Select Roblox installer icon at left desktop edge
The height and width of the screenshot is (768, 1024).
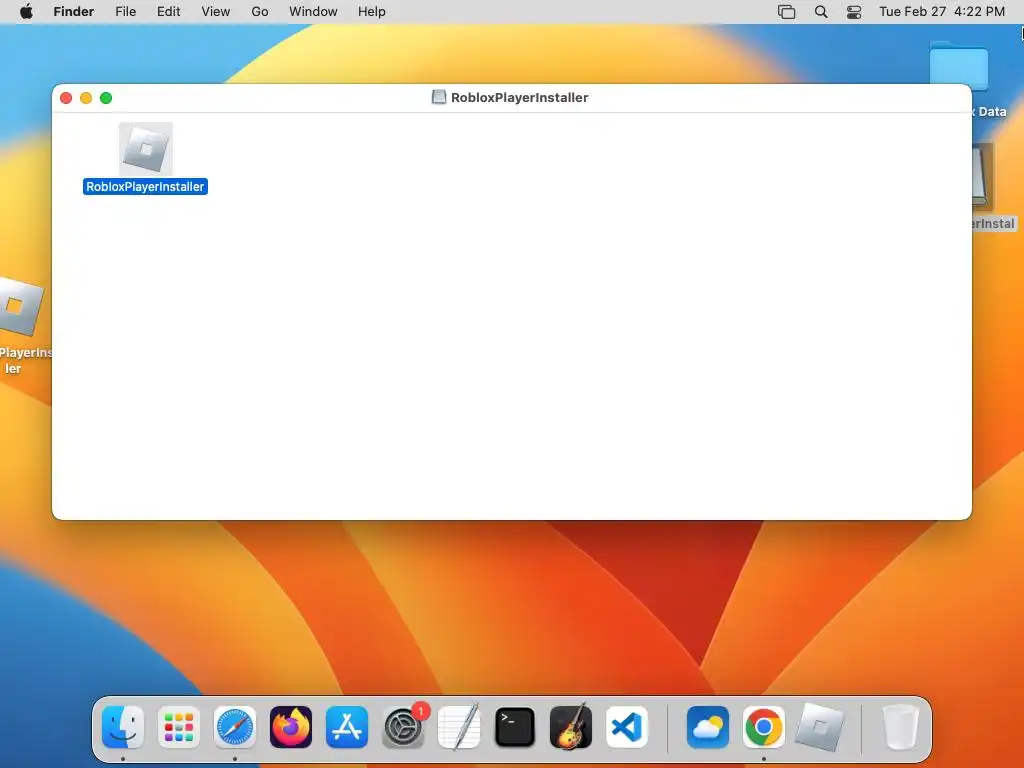click(x=21, y=307)
